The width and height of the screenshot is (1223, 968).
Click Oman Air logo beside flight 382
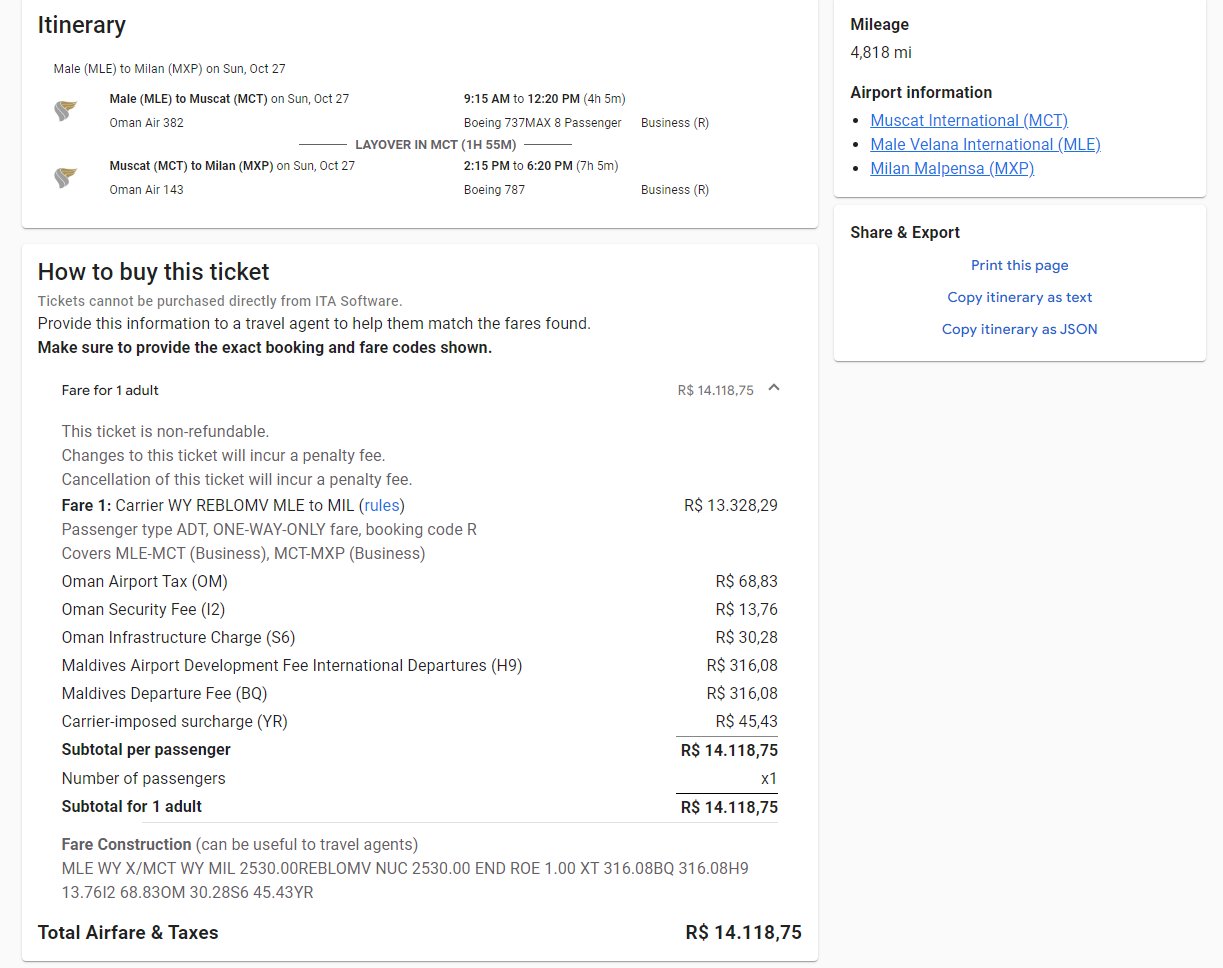click(67, 111)
